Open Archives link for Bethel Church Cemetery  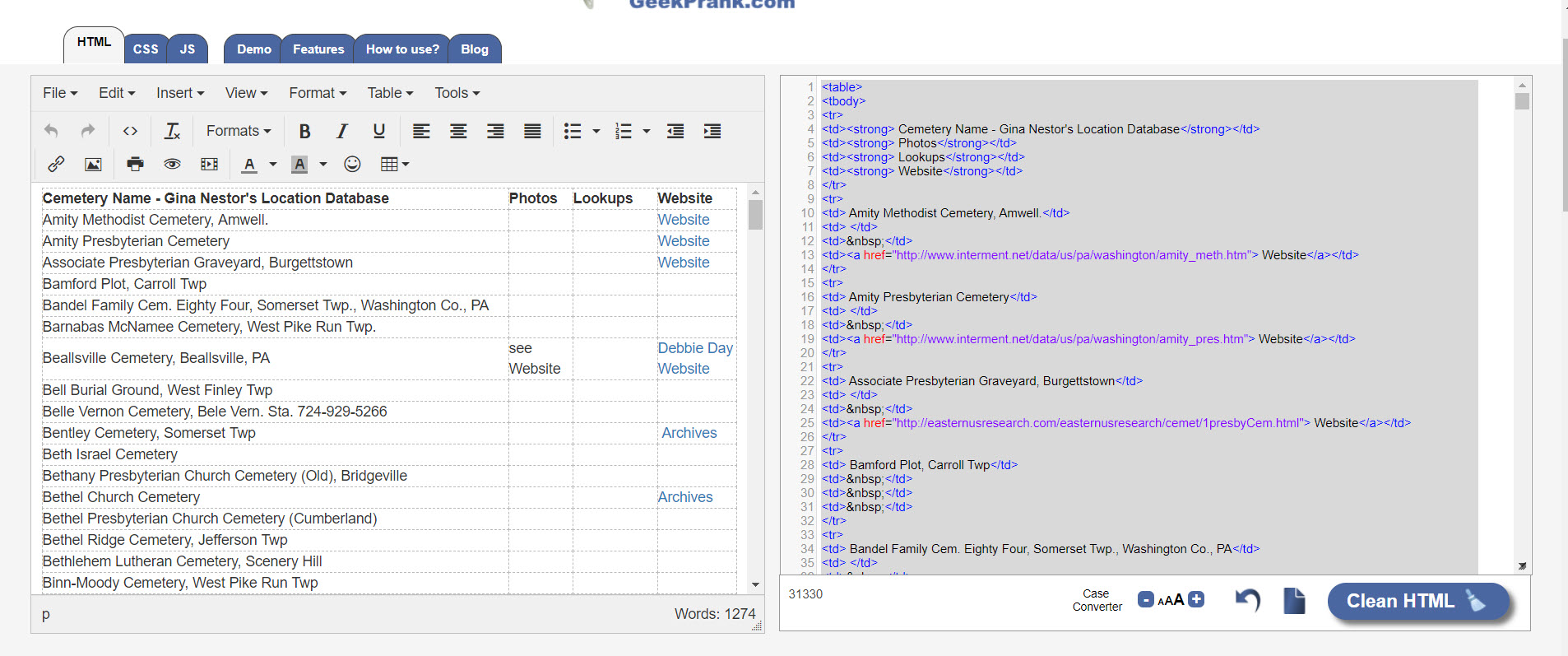point(685,497)
